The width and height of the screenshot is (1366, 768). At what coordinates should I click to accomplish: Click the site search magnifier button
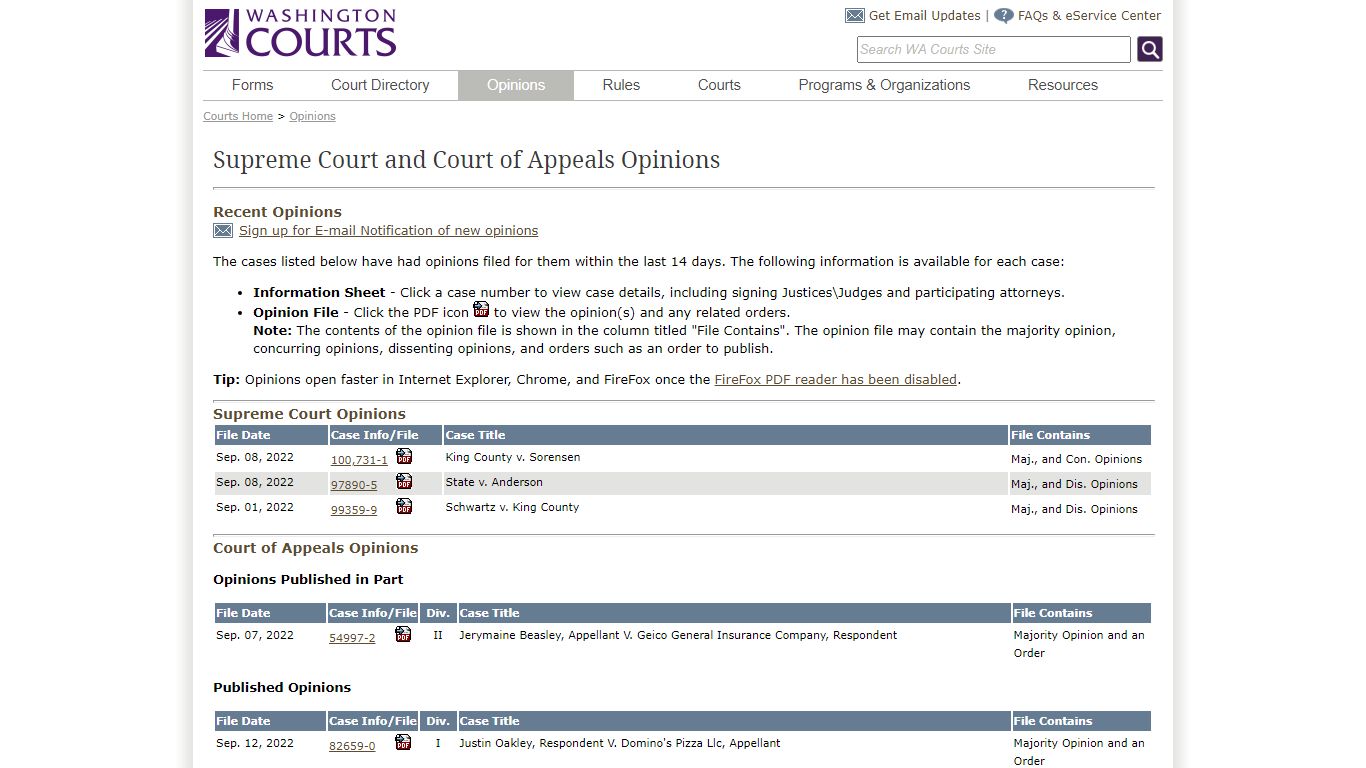pos(1150,49)
